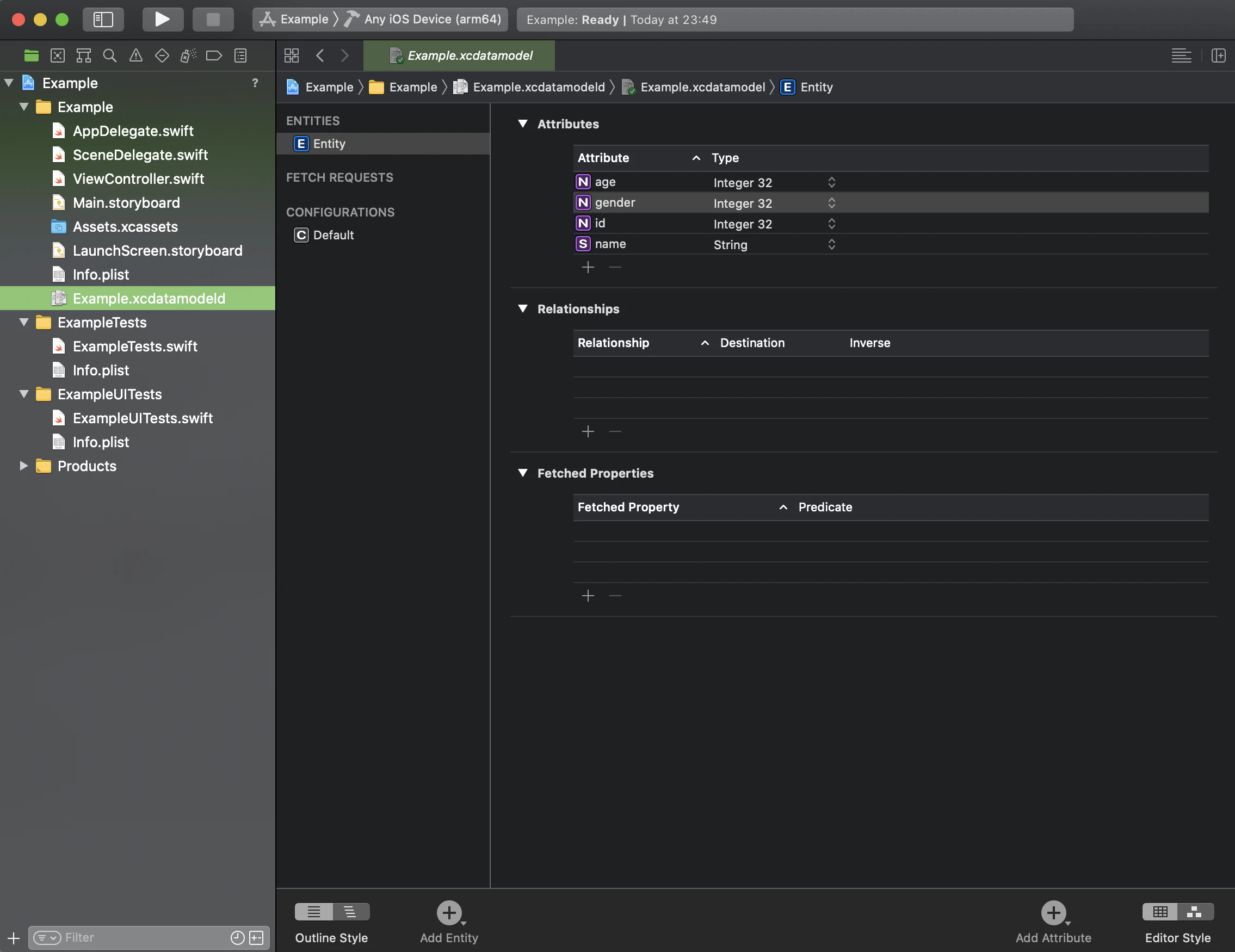Go forward in editor history
1235x952 pixels.
pyautogui.click(x=344, y=55)
